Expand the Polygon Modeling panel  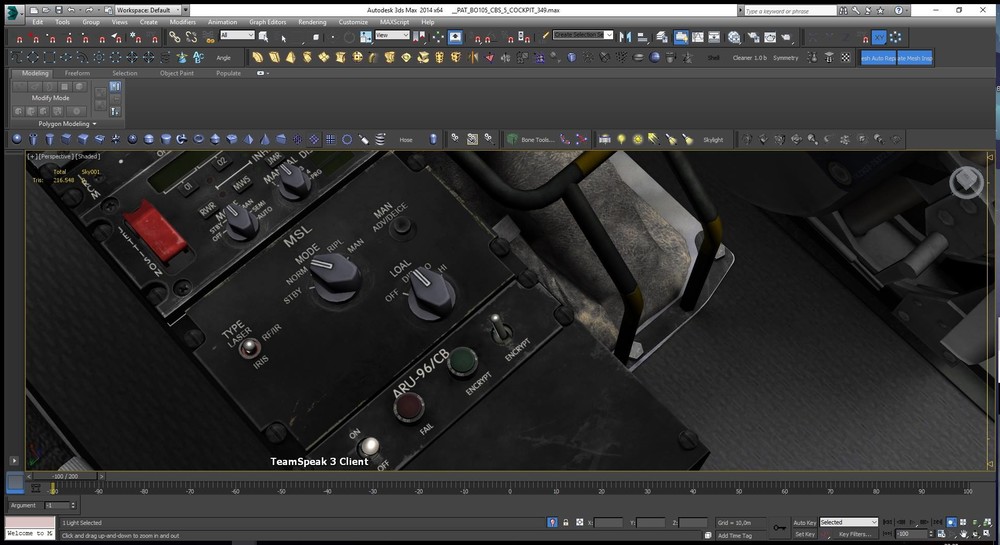pyautogui.click(x=66, y=124)
